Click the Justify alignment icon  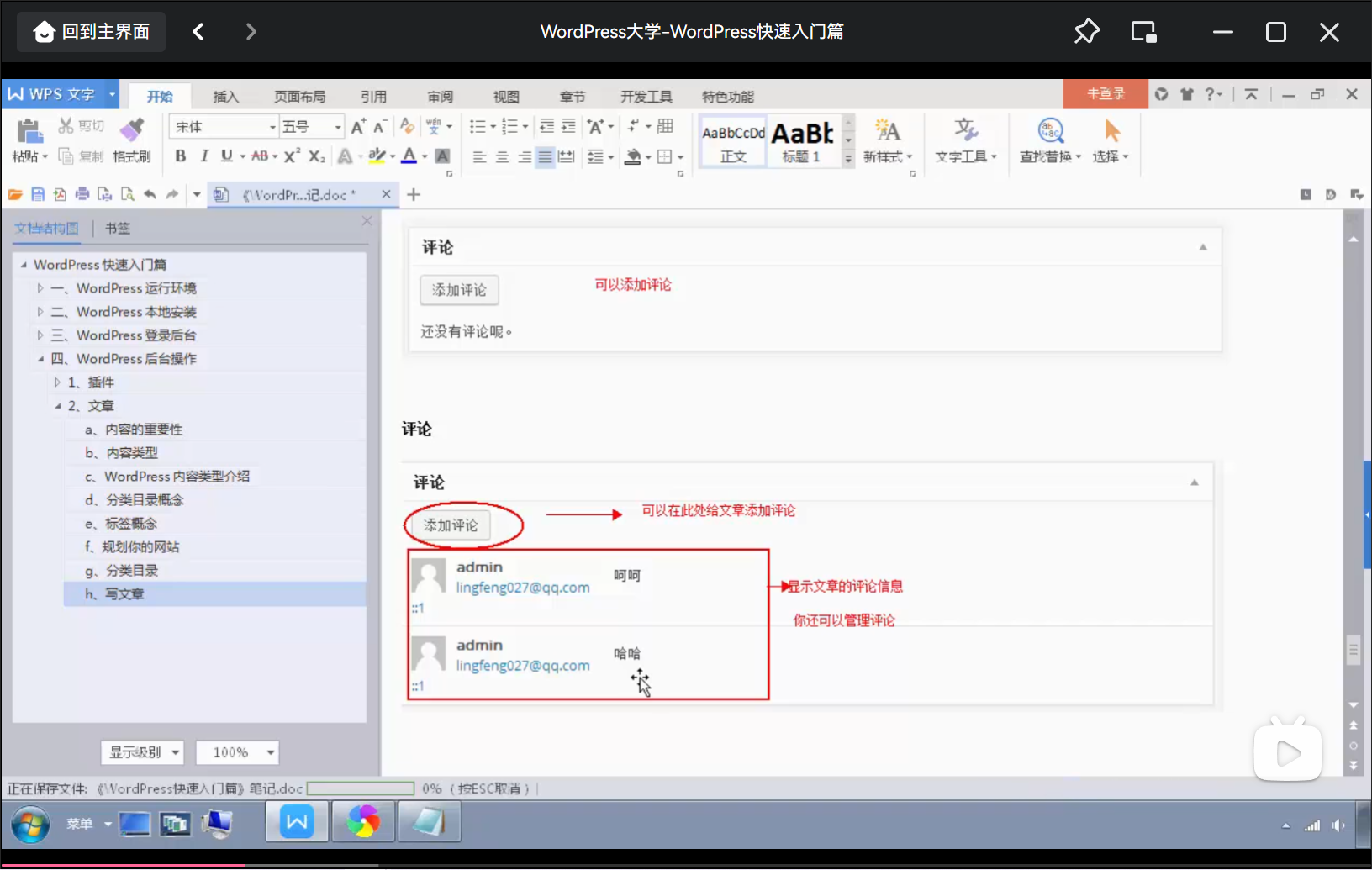coord(545,156)
